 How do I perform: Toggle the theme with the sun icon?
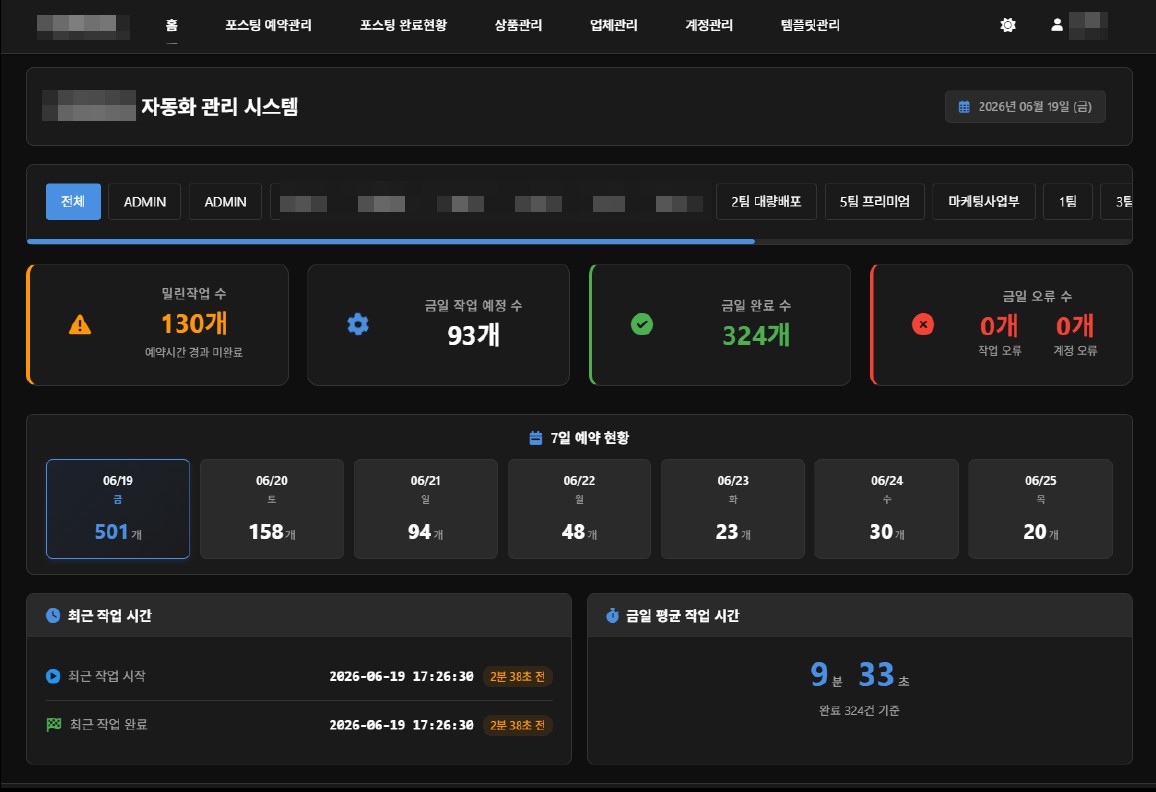coord(1008,25)
